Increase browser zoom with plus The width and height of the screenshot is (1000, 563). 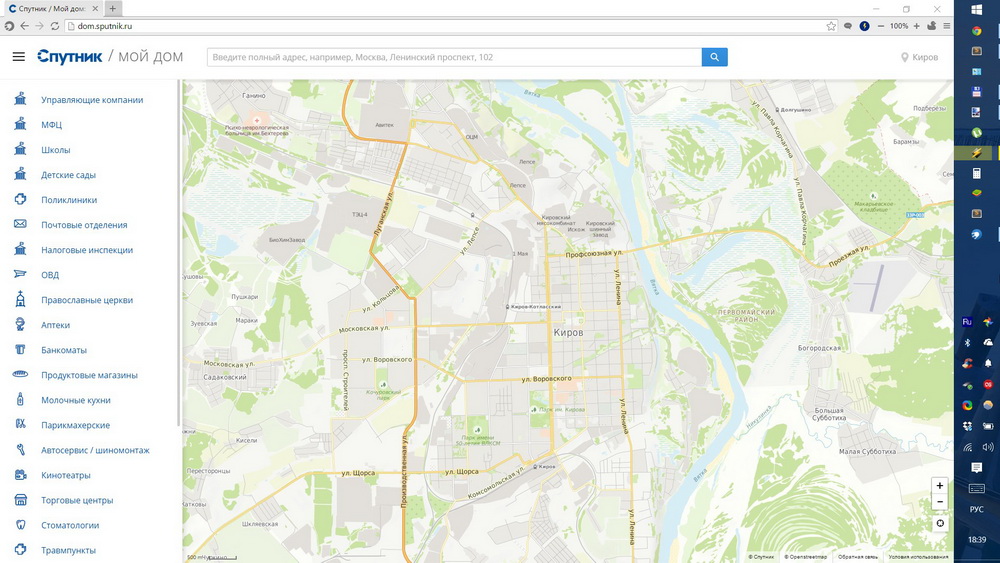[x=916, y=26]
